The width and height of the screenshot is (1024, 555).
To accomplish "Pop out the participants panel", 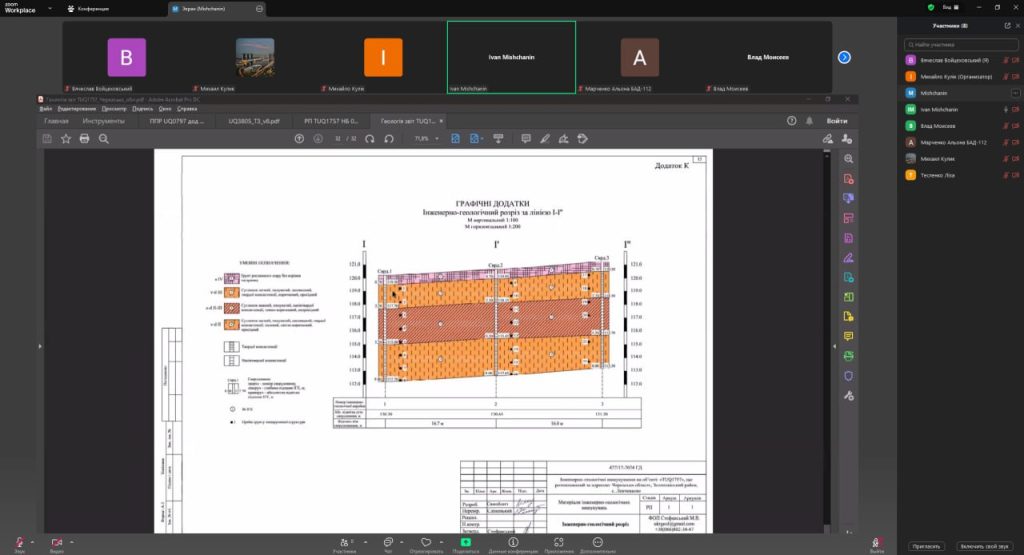I will pyautogui.click(x=1006, y=25).
